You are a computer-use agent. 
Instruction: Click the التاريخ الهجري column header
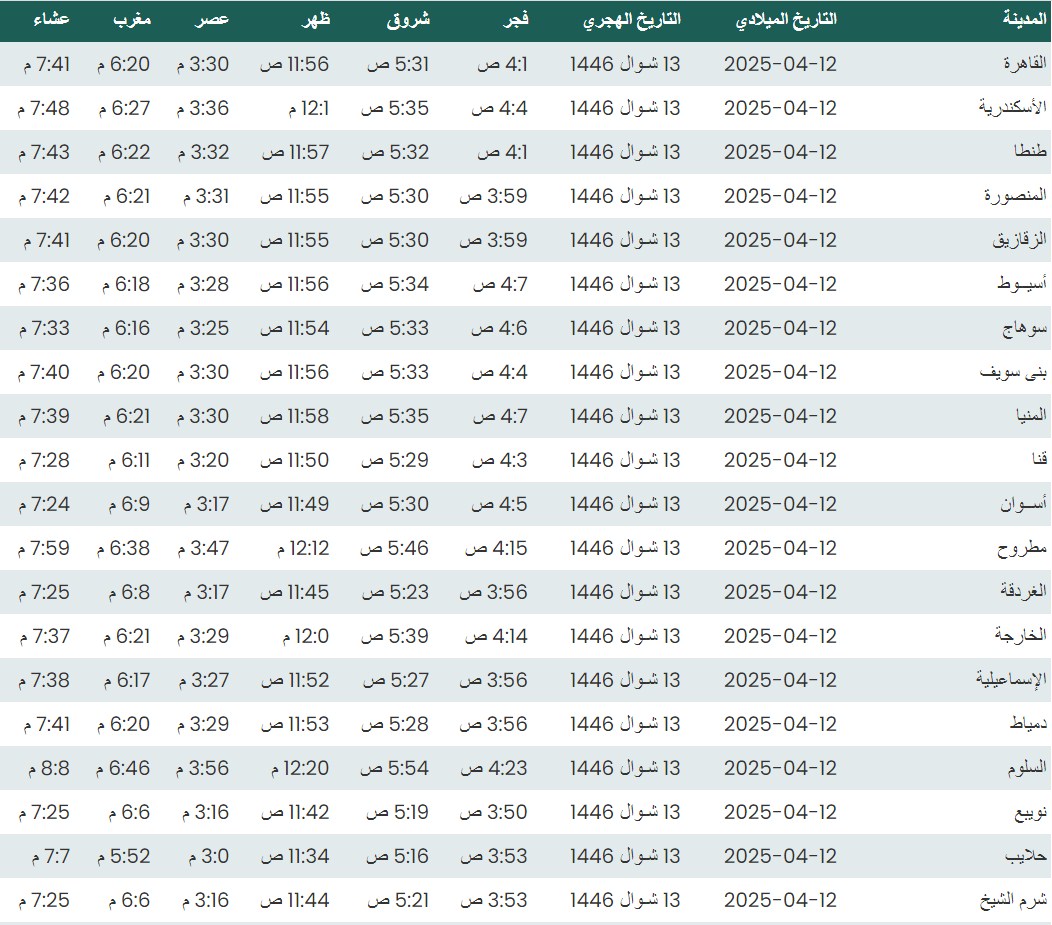click(x=631, y=20)
